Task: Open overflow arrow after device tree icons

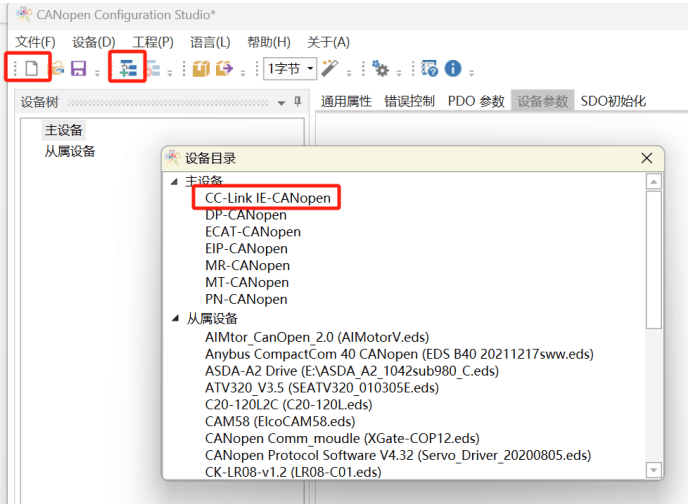Action: point(169,73)
